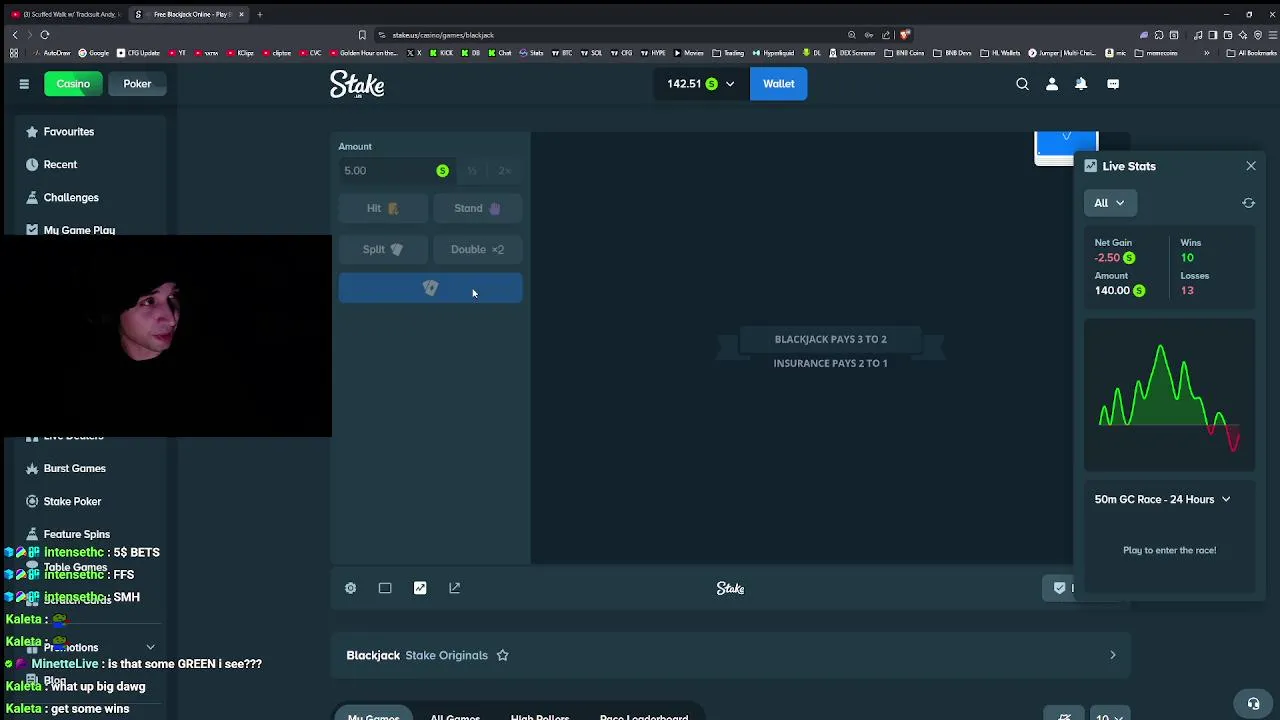Click the Losses count 13

pos(1187,291)
